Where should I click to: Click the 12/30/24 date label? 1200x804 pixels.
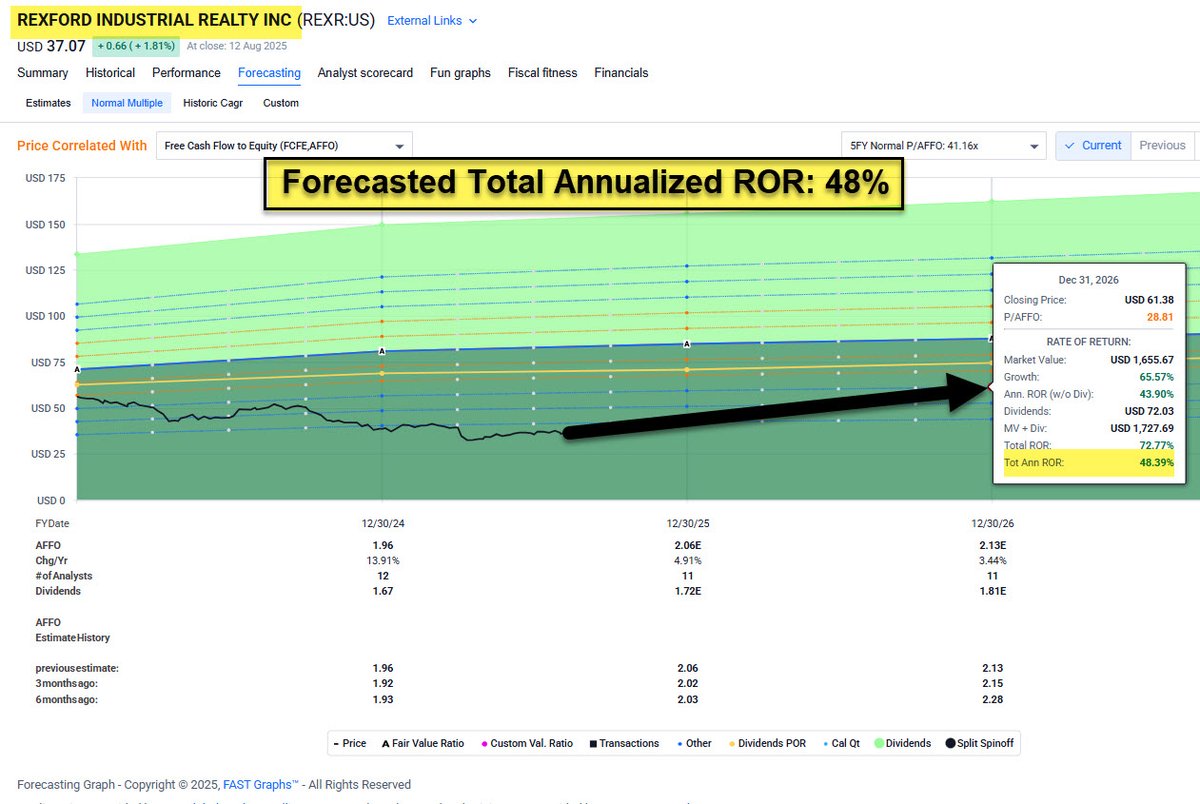(382, 523)
